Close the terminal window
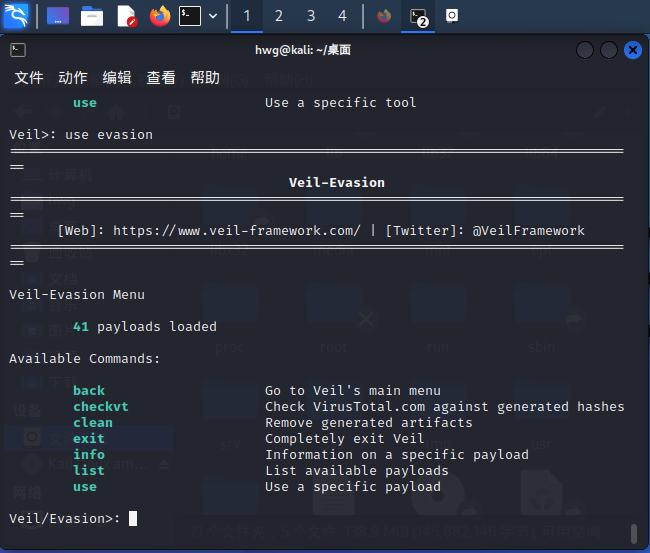 coord(633,50)
